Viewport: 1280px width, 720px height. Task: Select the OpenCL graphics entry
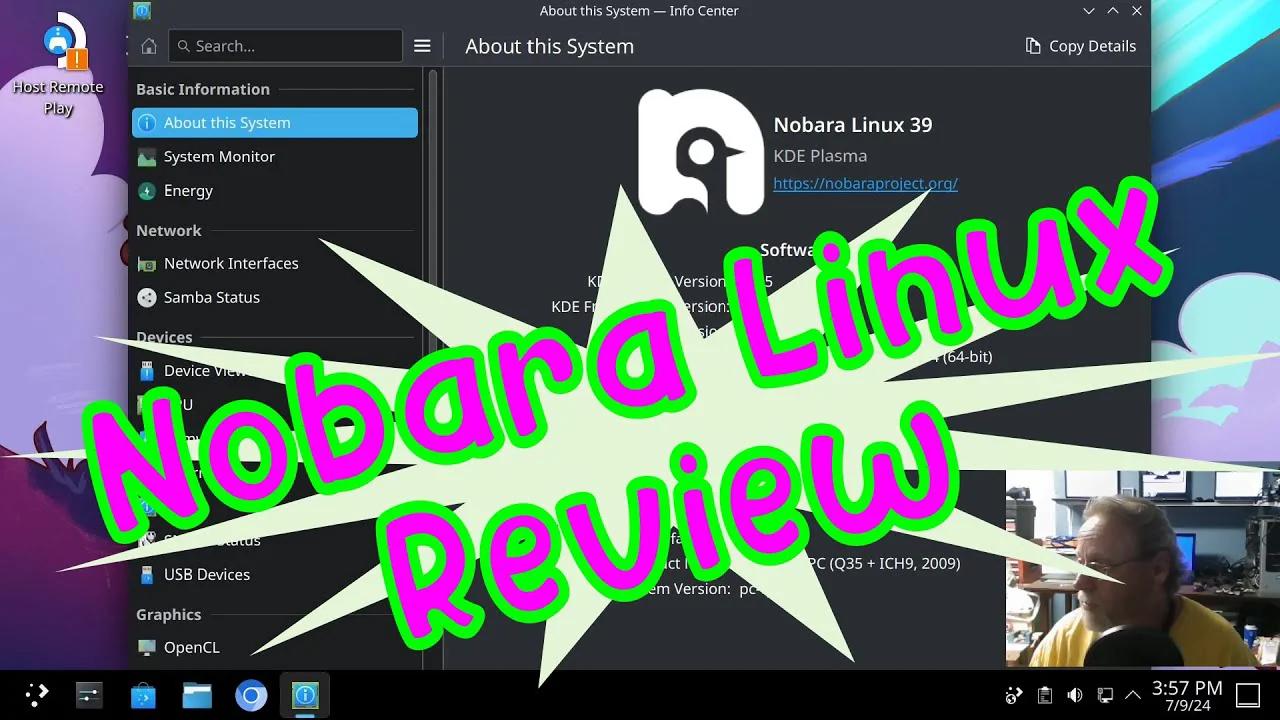[193, 647]
